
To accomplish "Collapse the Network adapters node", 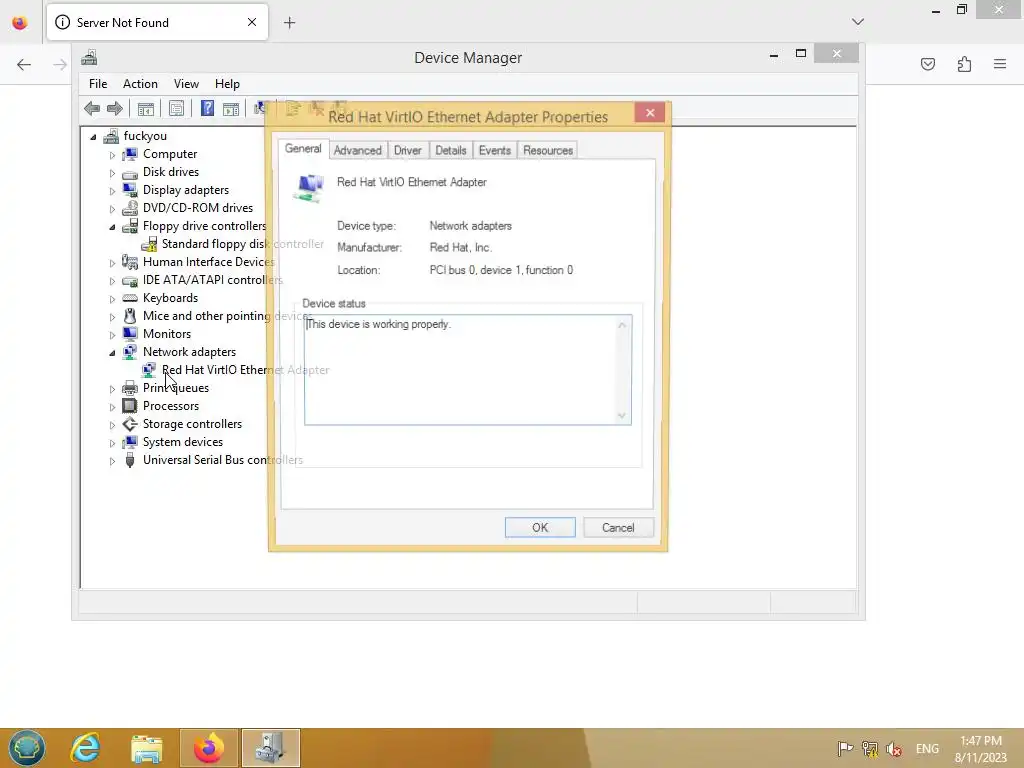I will (112, 353).
